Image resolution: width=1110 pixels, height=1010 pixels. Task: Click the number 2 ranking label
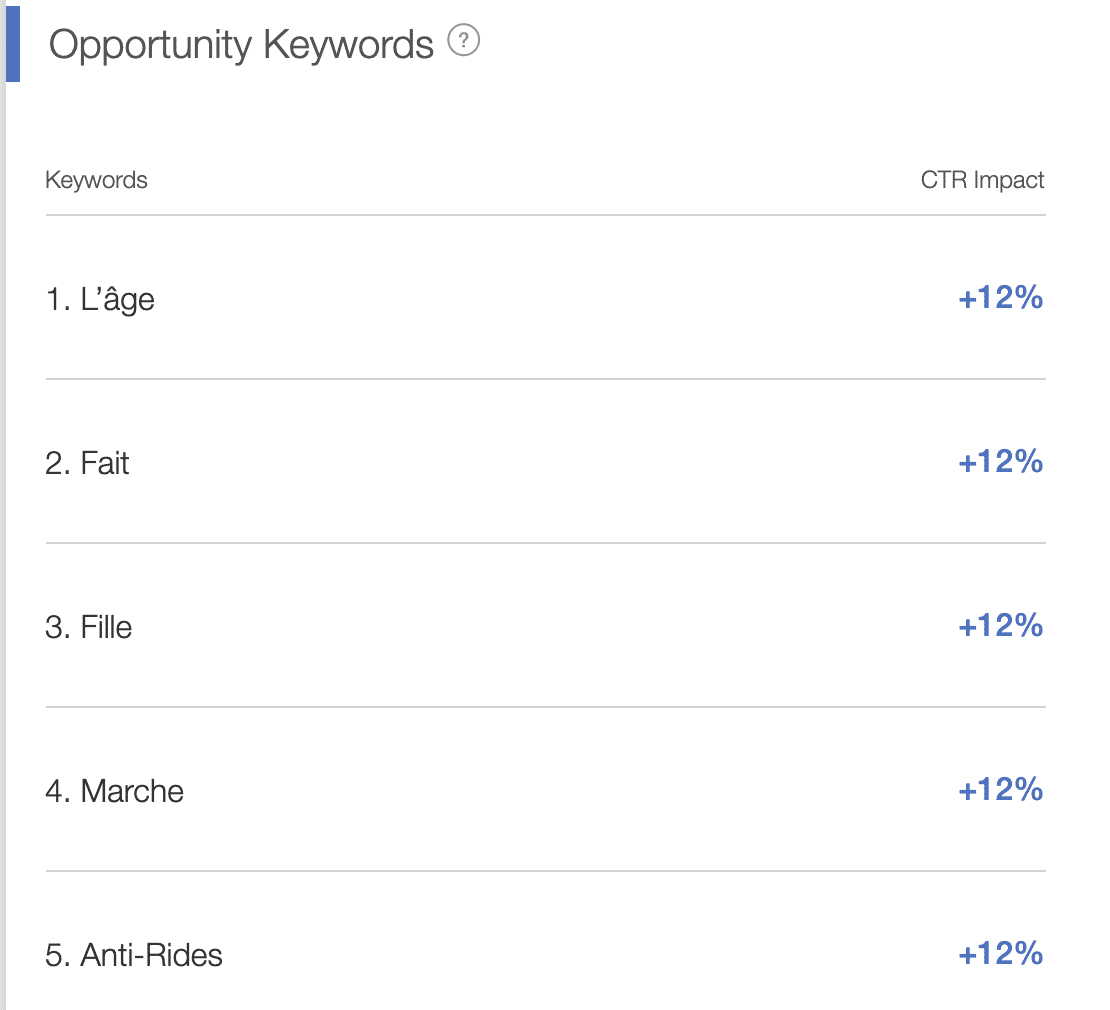point(58,463)
